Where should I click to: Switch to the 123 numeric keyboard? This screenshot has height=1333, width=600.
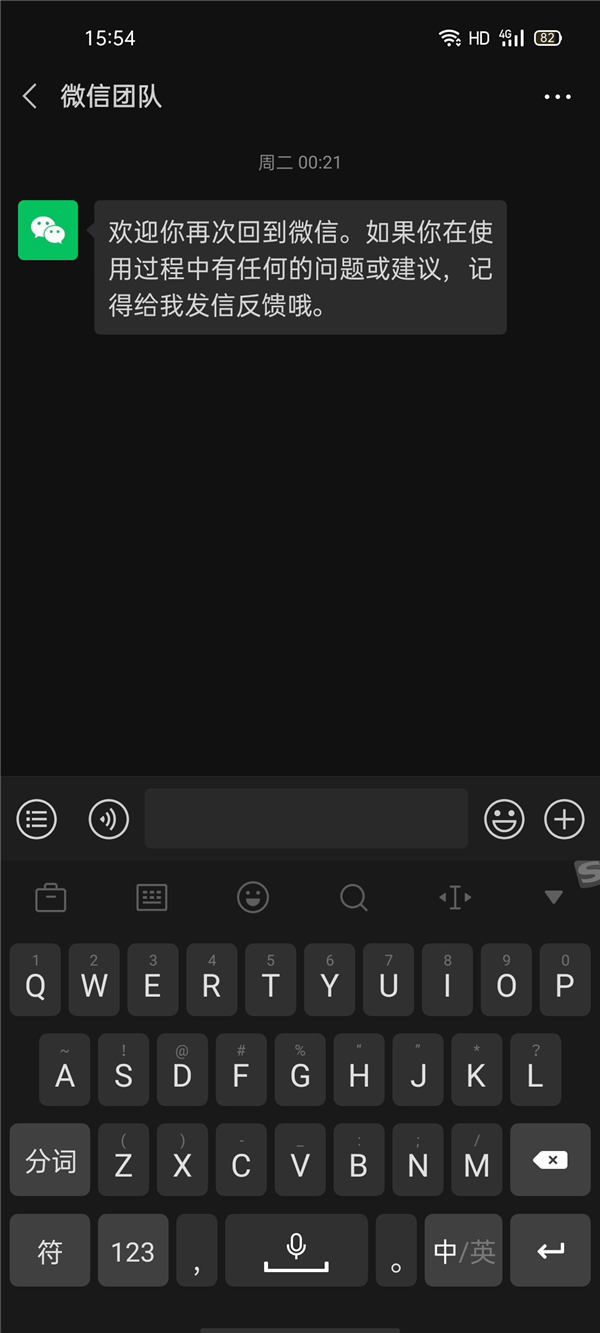click(133, 1250)
